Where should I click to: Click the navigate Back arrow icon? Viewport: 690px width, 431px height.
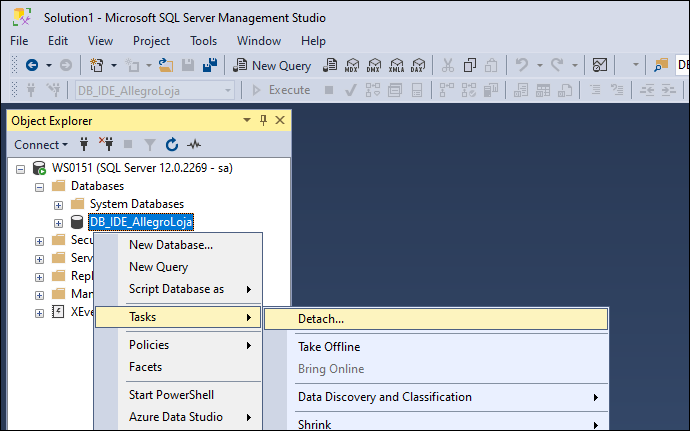coord(32,65)
